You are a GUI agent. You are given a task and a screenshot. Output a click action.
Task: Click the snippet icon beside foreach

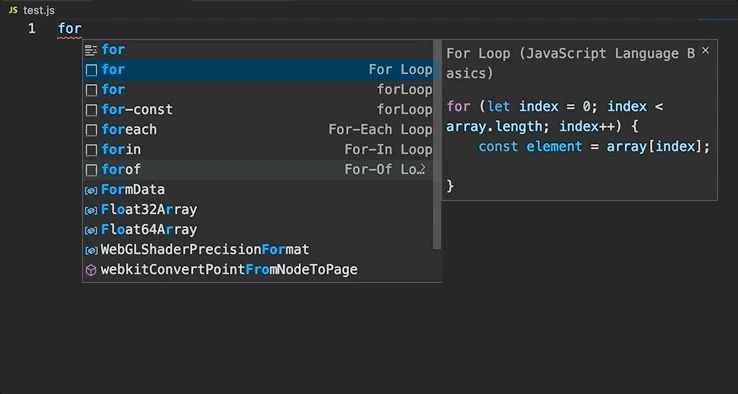tap(91, 130)
